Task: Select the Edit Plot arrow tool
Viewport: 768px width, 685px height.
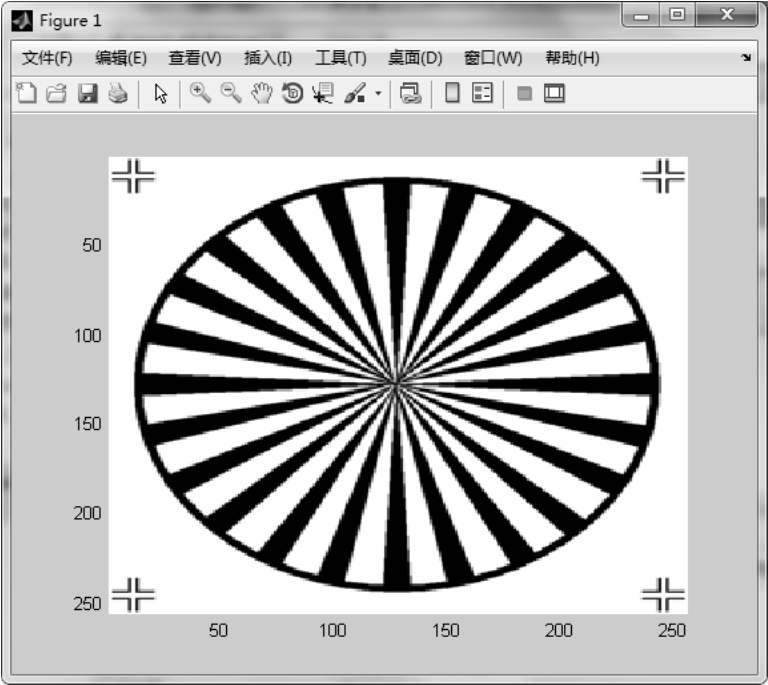Action: 161,93
